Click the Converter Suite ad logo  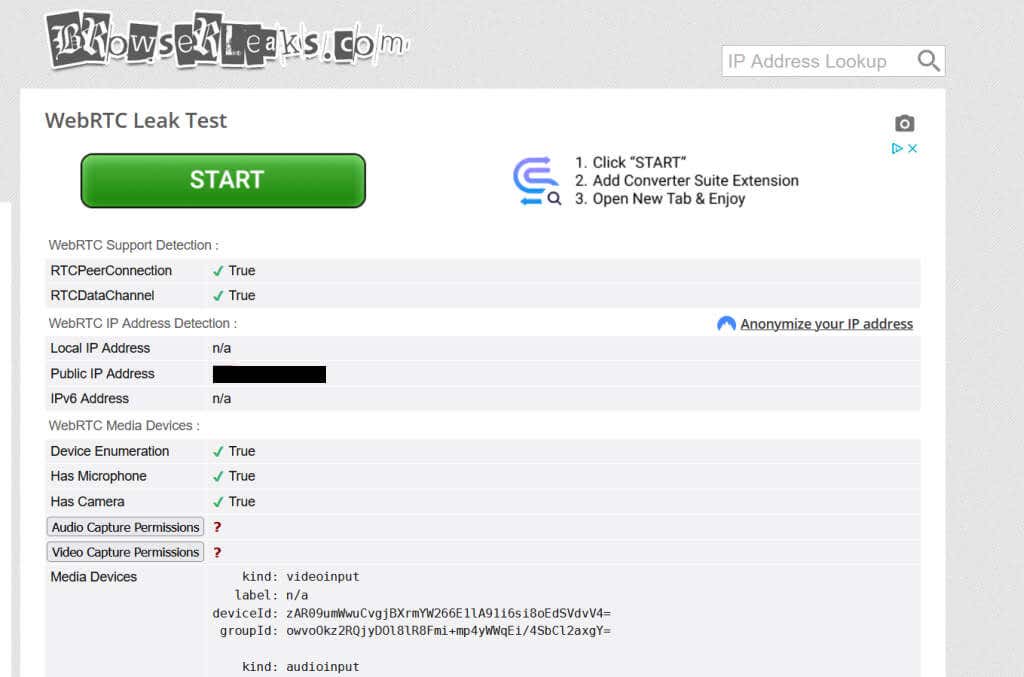click(x=537, y=181)
